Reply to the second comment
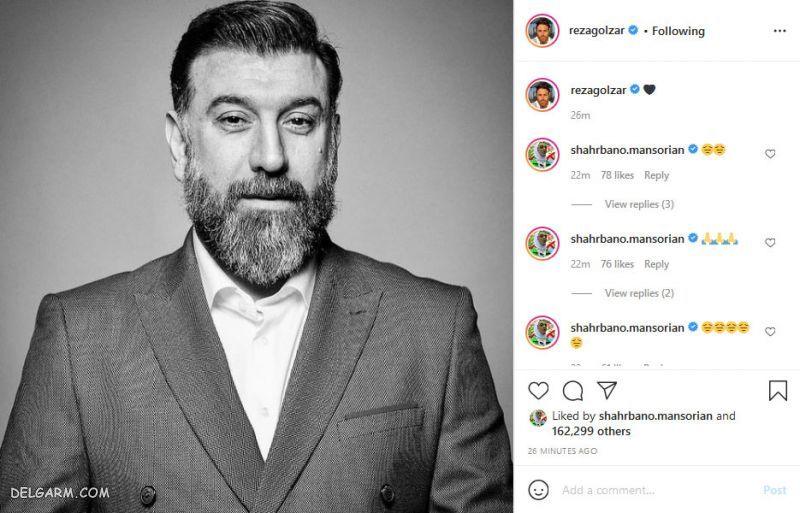The height and width of the screenshot is (513, 800). click(x=656, y=264)
